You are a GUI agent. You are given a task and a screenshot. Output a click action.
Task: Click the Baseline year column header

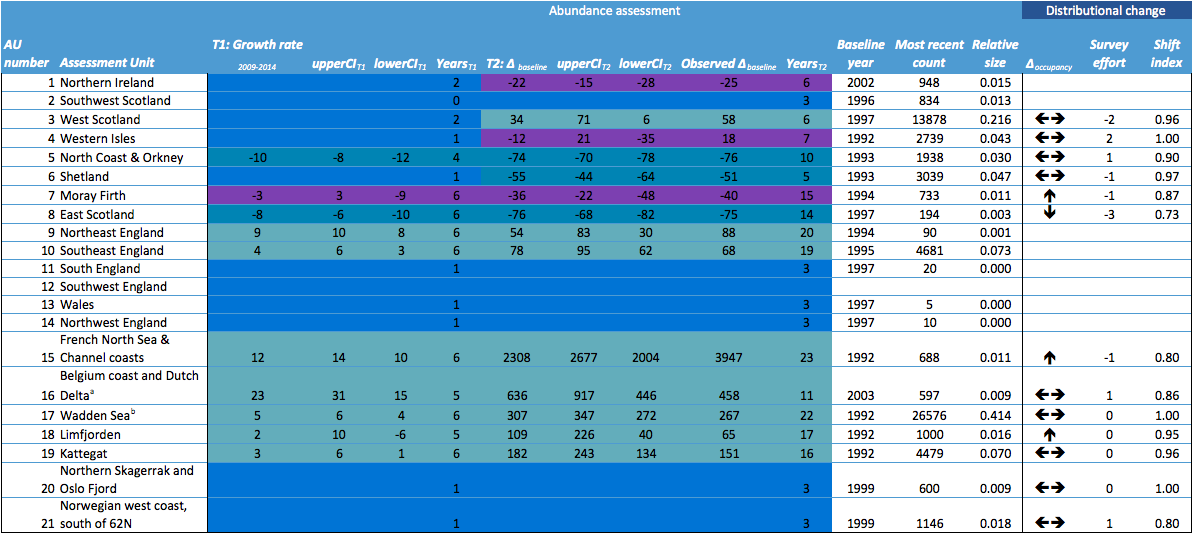tap(860, 53)
